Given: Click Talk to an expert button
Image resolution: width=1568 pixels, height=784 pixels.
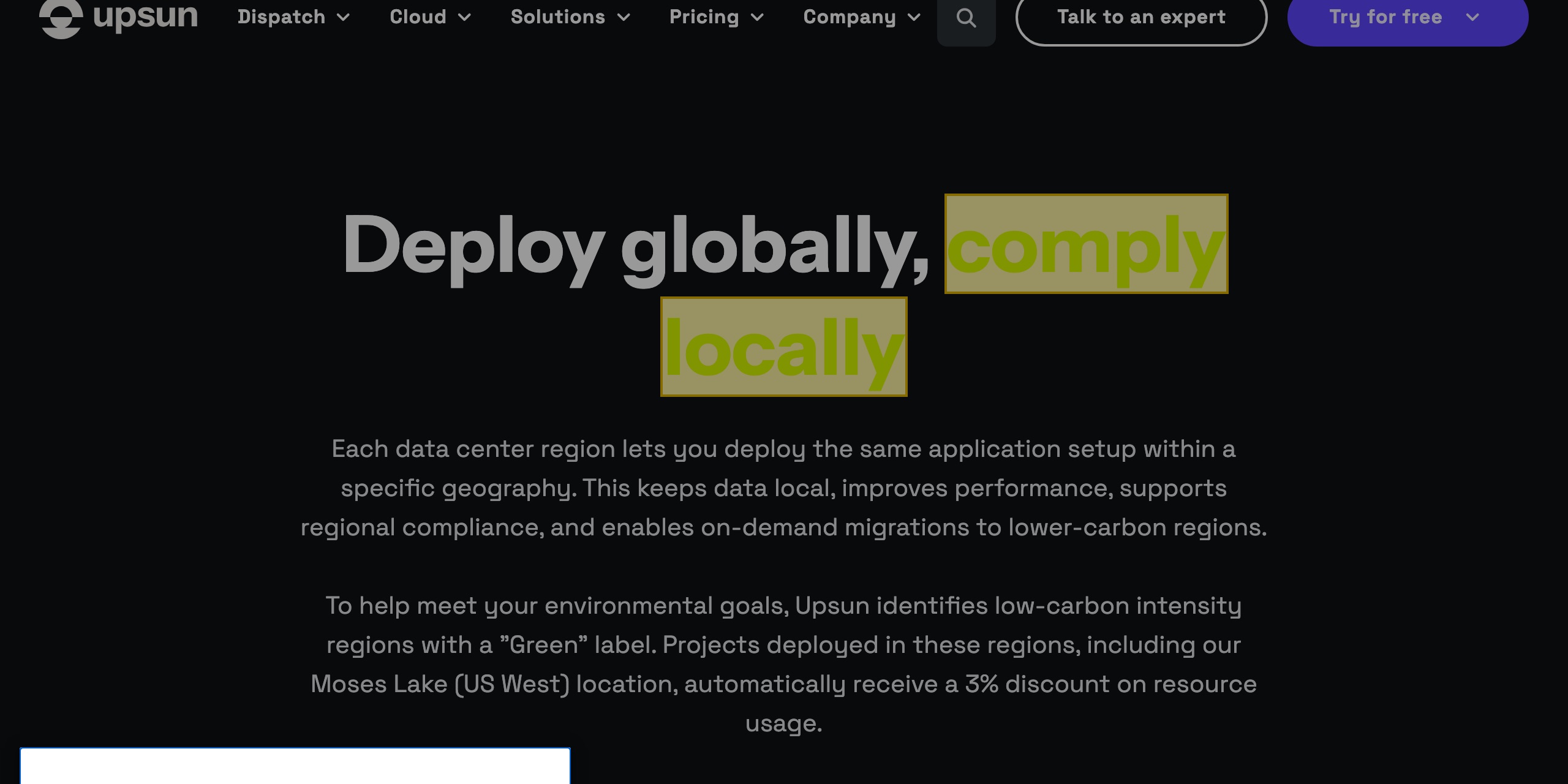Looking at the screenshot, I should tap(1141, 18).
